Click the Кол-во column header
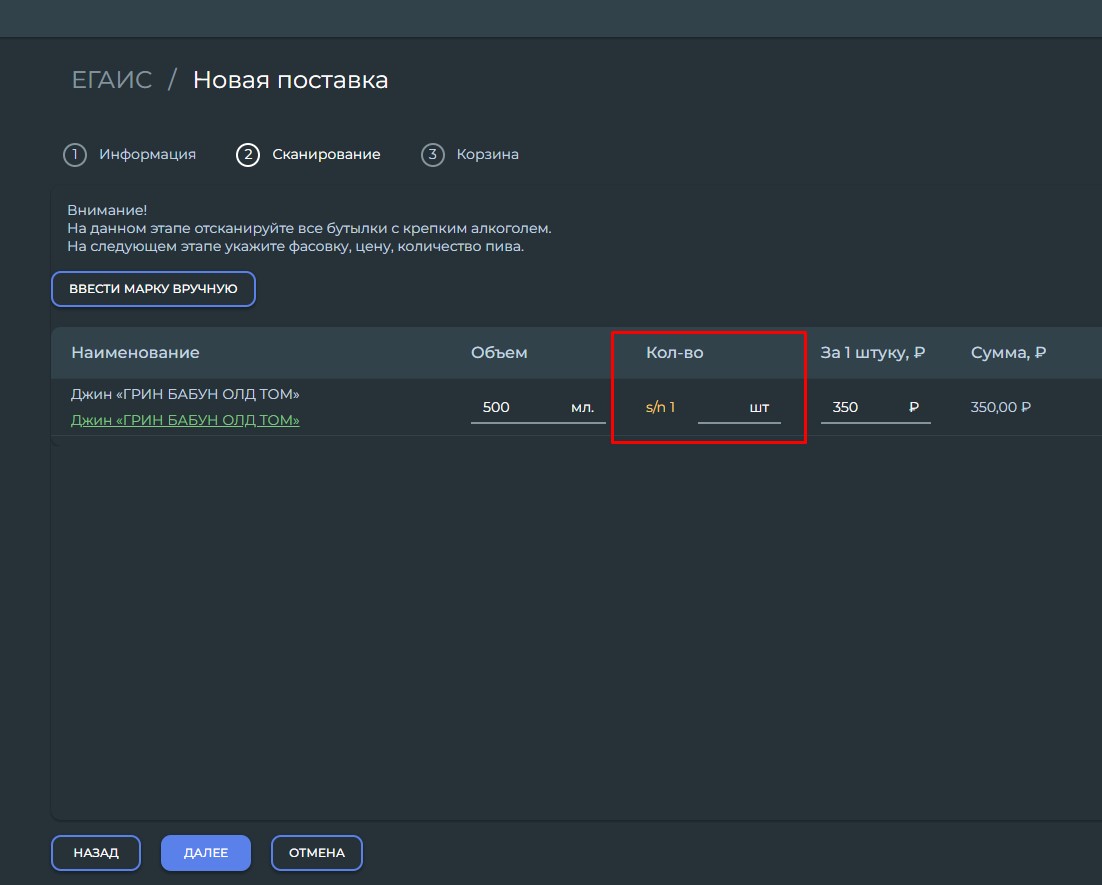Image resolution: width=1102 pixels, height=885 pixels. coord(675,353)
